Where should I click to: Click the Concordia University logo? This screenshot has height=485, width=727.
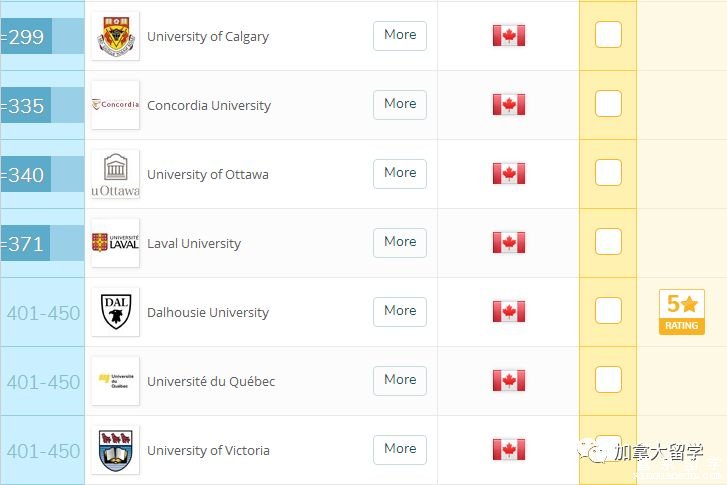click(115, 105)
